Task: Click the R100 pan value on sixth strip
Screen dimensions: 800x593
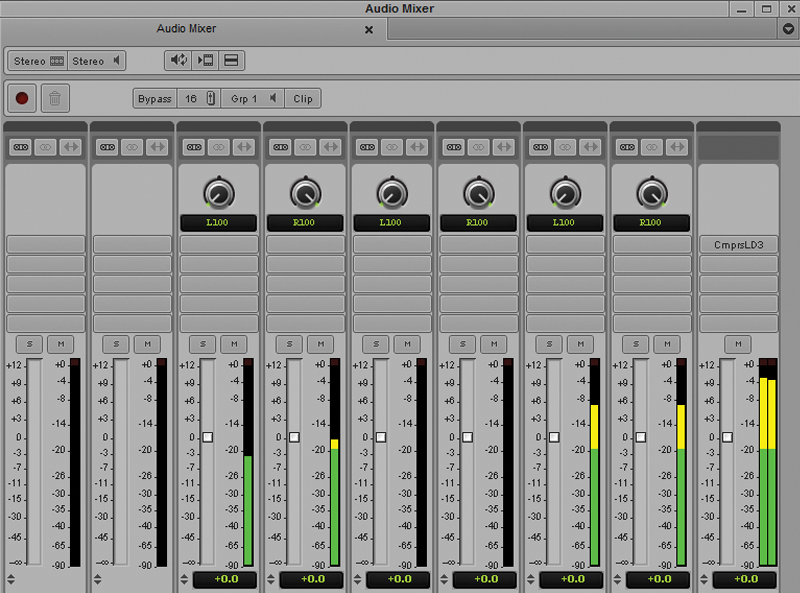Action: pyautogui.click(x=478, y=223)
